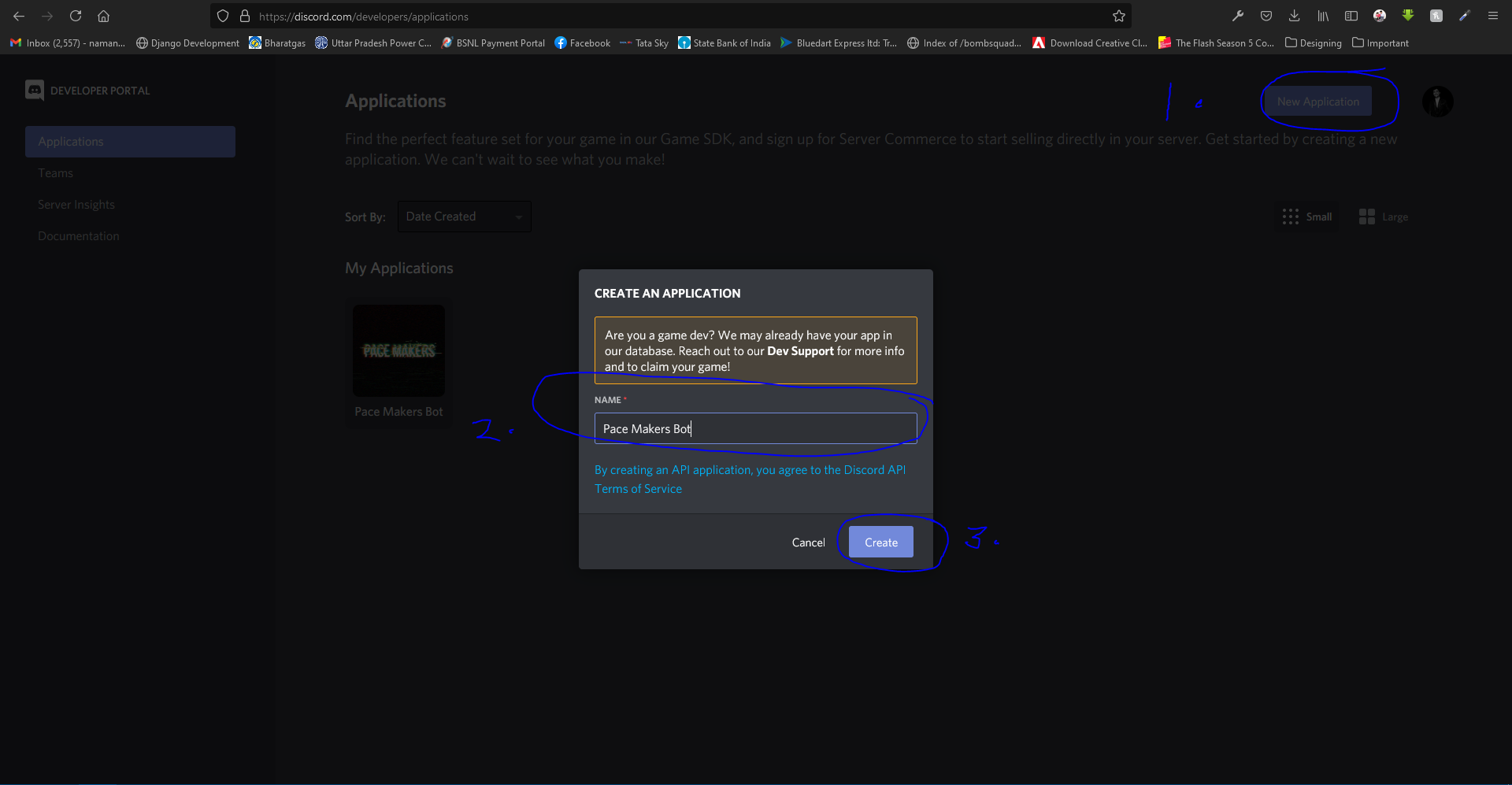
Task: Focus the application Name input field
Action: click(x=755, y=428)
